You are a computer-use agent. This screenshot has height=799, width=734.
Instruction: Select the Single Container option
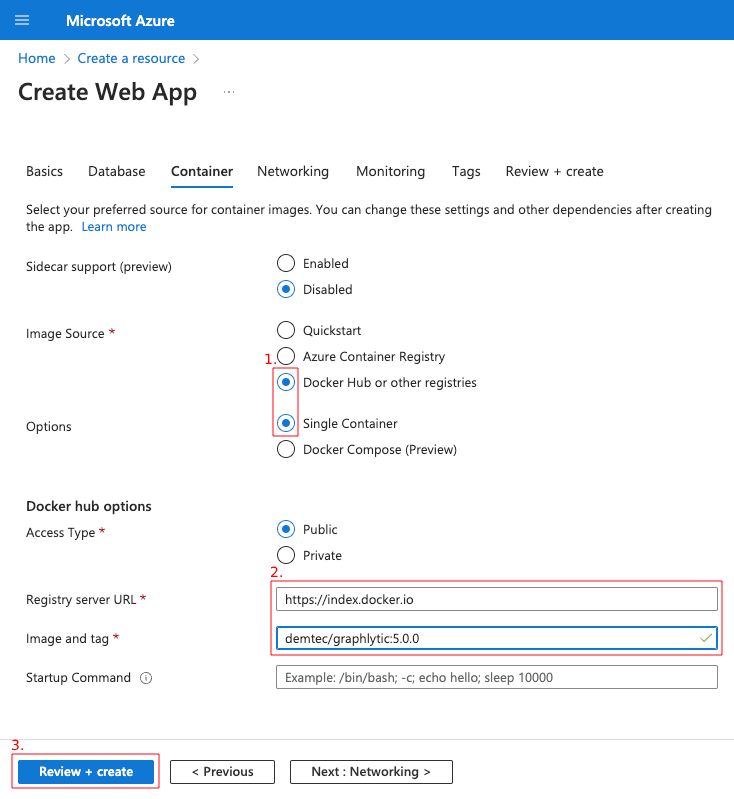(286, 423)
